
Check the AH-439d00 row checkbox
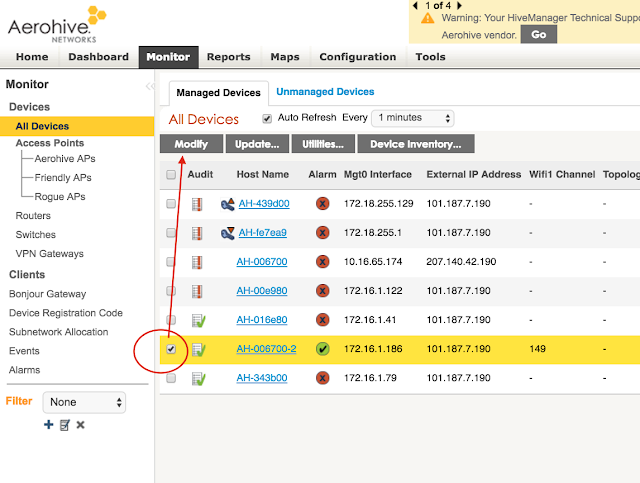pyautogui.click(x=171, y=204)
